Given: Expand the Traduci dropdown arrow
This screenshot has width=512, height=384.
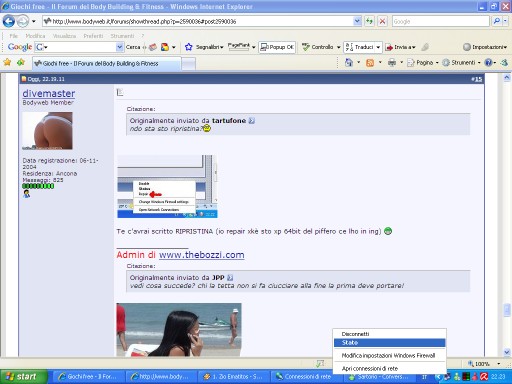Looking at the screenshot, I should point(378,47).
